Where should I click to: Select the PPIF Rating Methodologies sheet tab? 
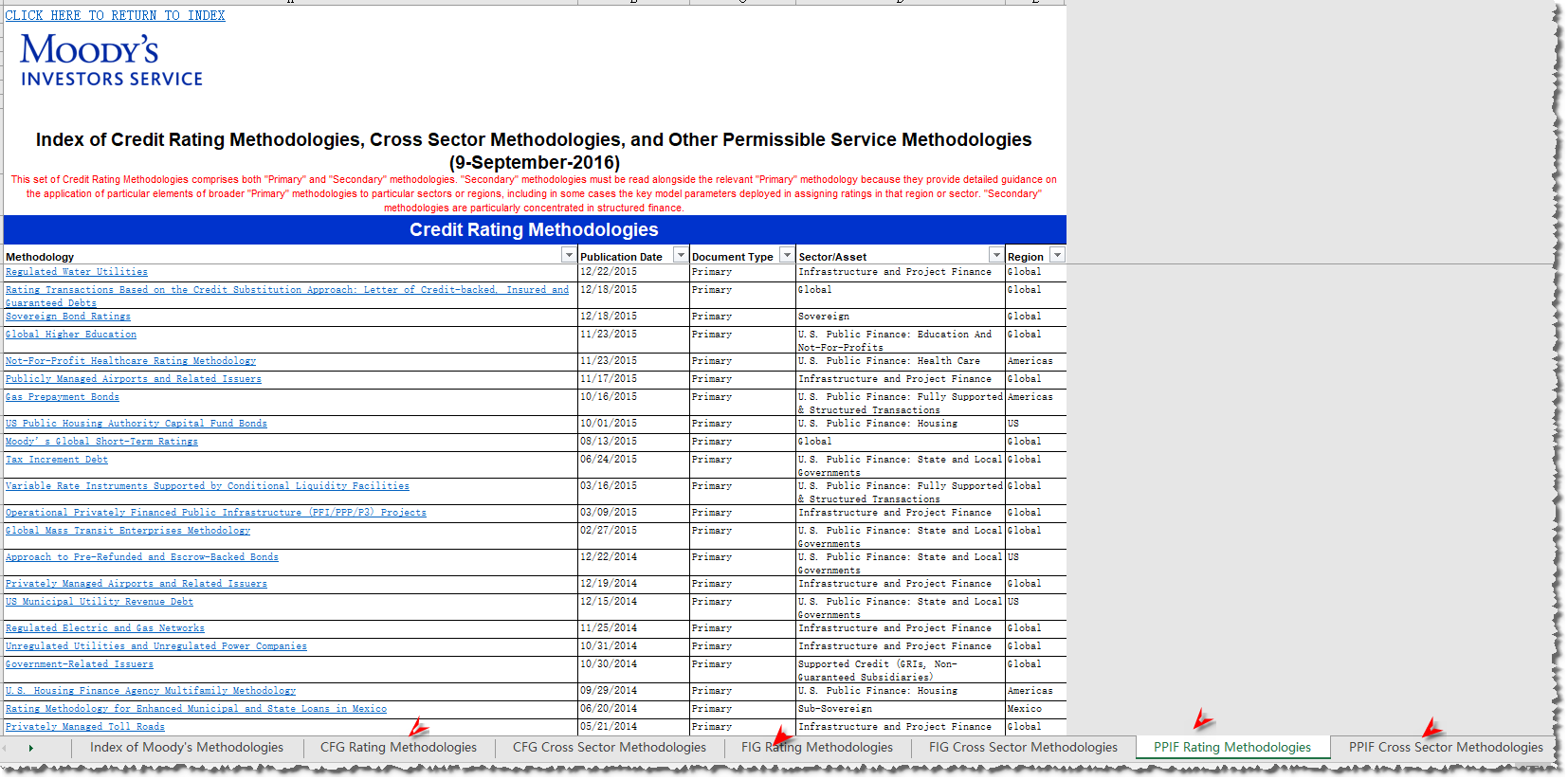click(1232, 747)
